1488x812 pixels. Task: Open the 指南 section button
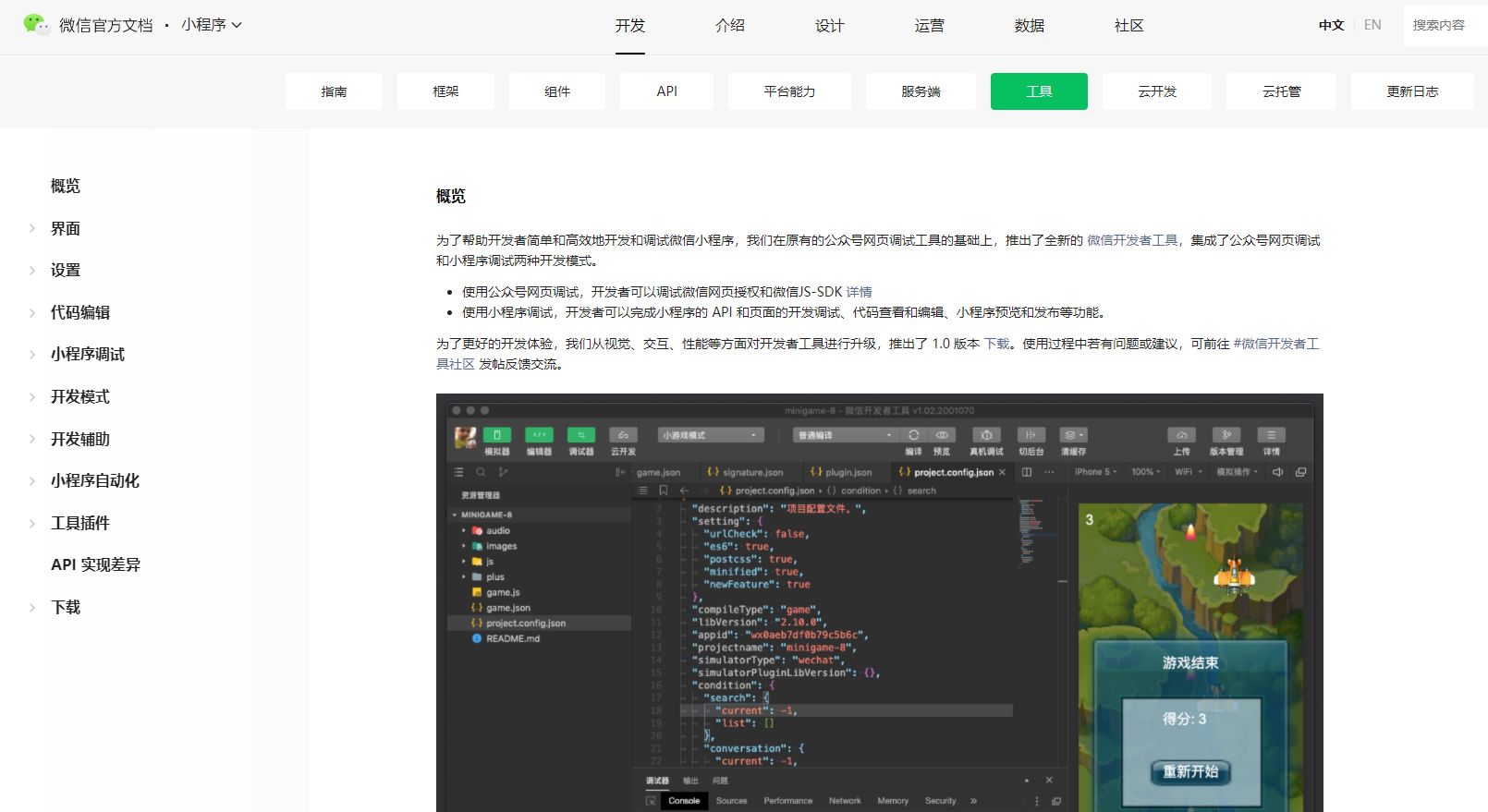click(334, 91)
